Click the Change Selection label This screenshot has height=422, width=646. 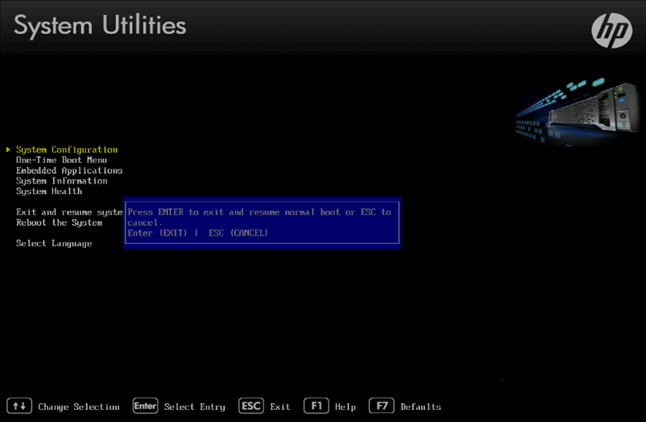pos(79,407)
